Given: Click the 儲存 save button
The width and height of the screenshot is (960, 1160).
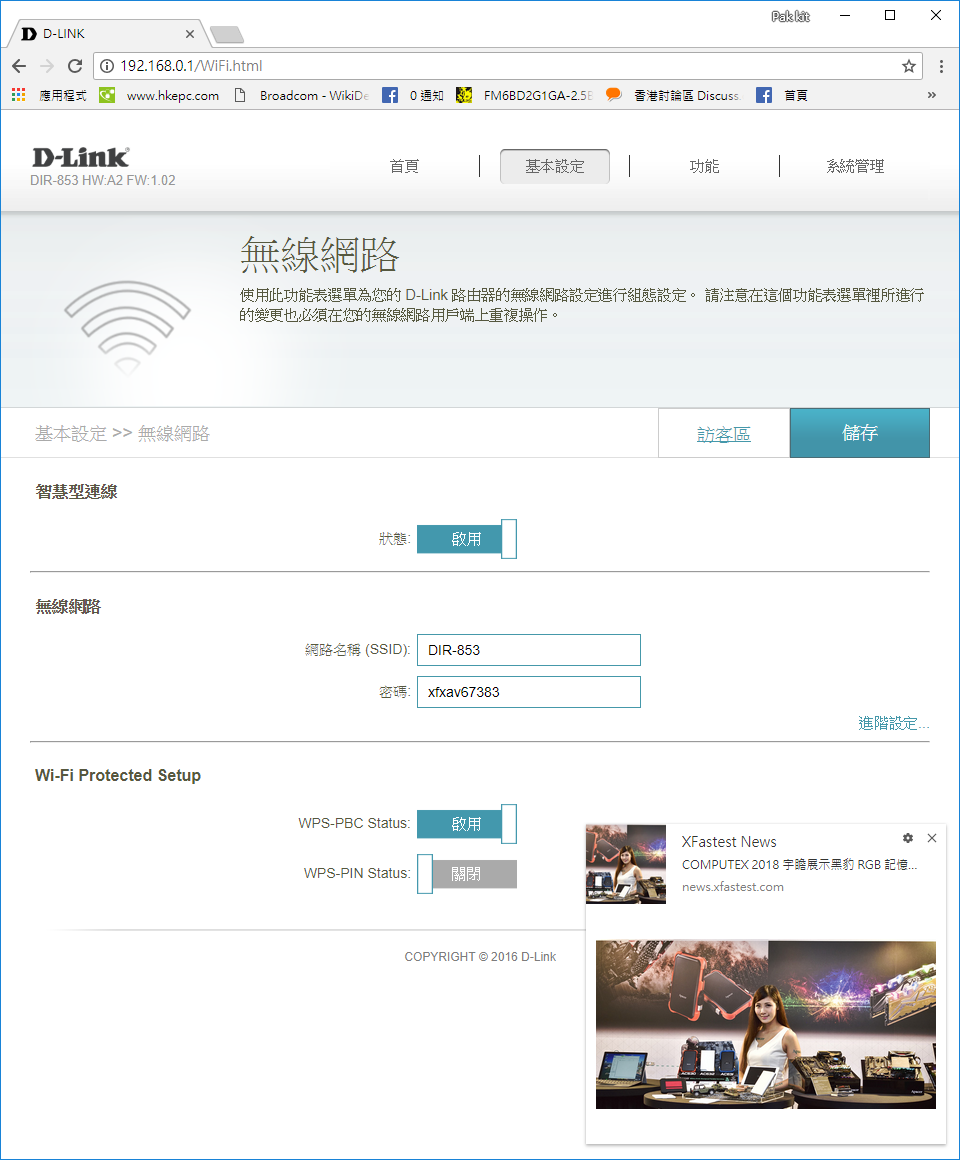Looking at the screenshot, I should 859,433.
